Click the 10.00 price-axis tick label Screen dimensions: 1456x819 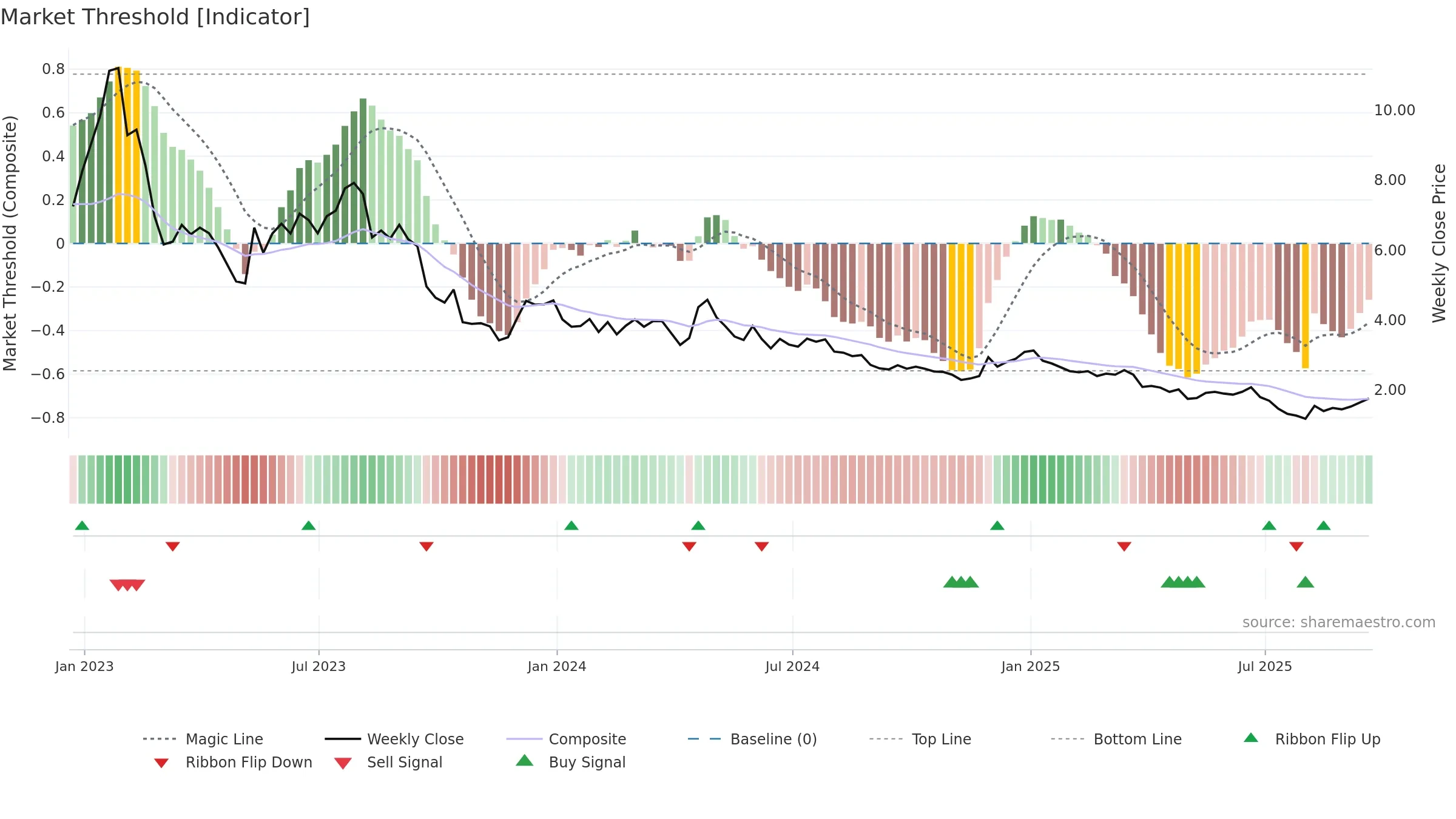click(1394, 110)
